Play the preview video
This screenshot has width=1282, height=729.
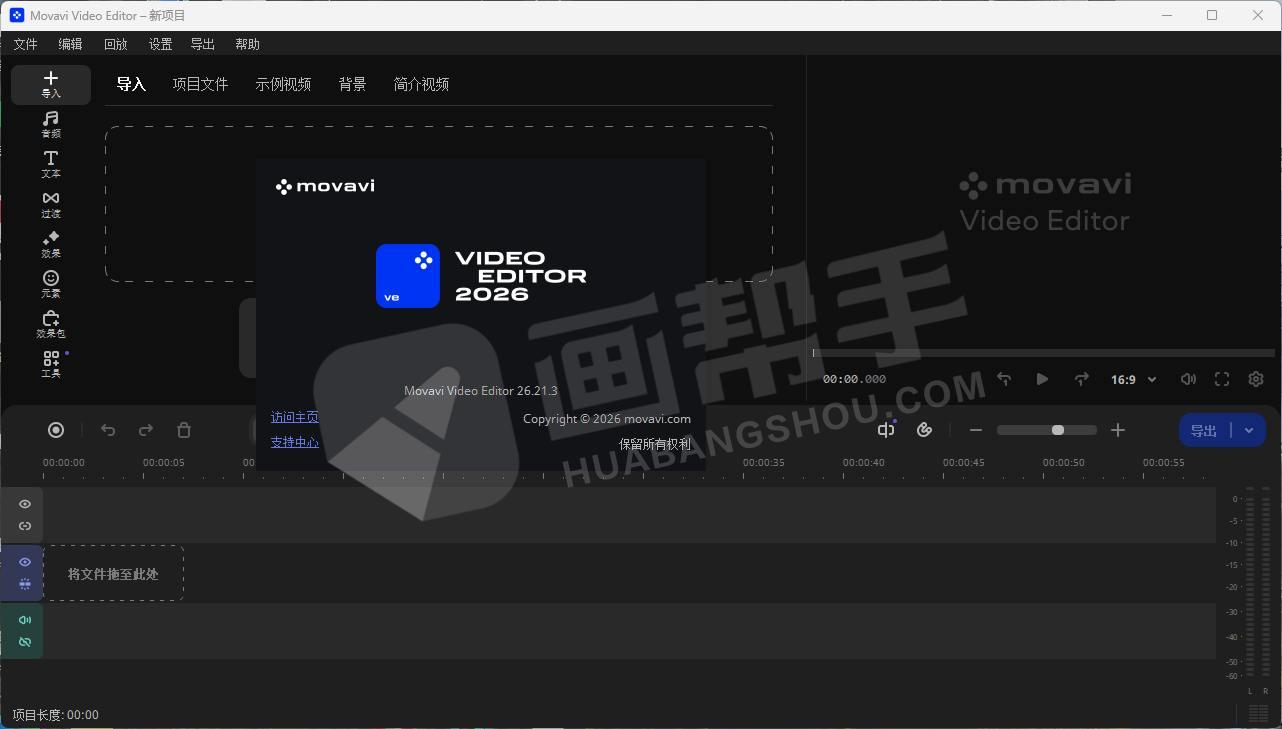point(1042,379)
